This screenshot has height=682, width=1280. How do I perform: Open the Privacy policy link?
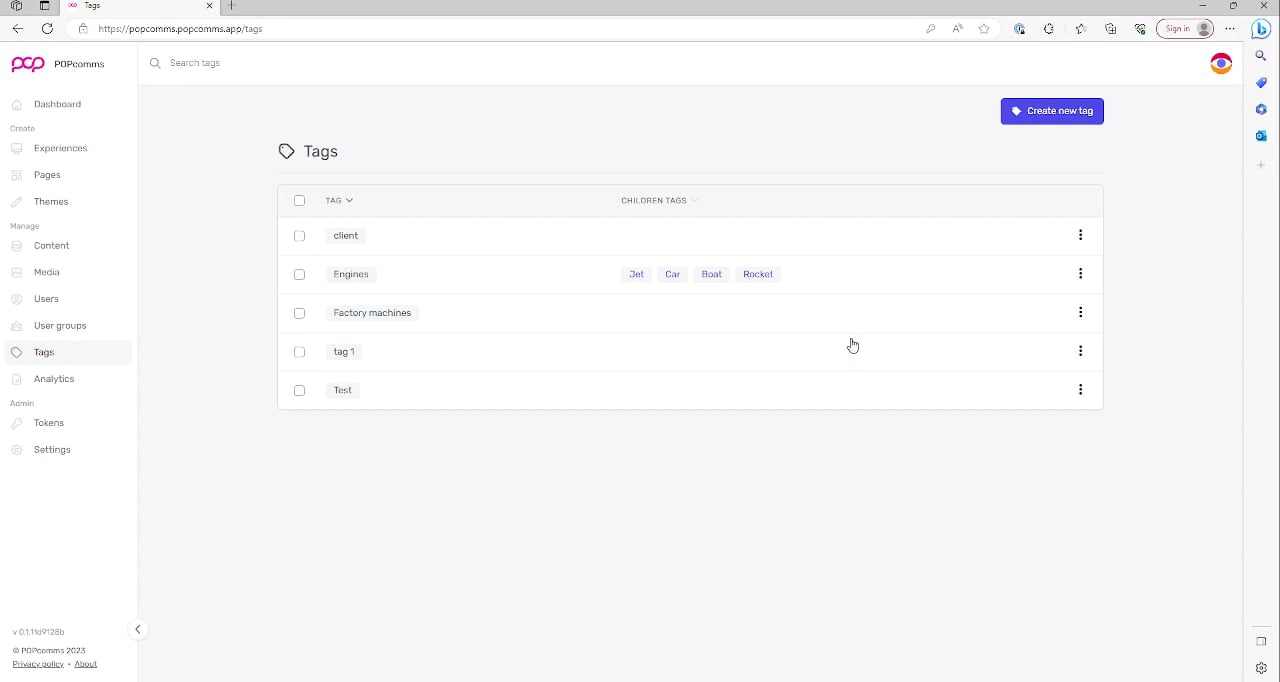coord(38,664)
